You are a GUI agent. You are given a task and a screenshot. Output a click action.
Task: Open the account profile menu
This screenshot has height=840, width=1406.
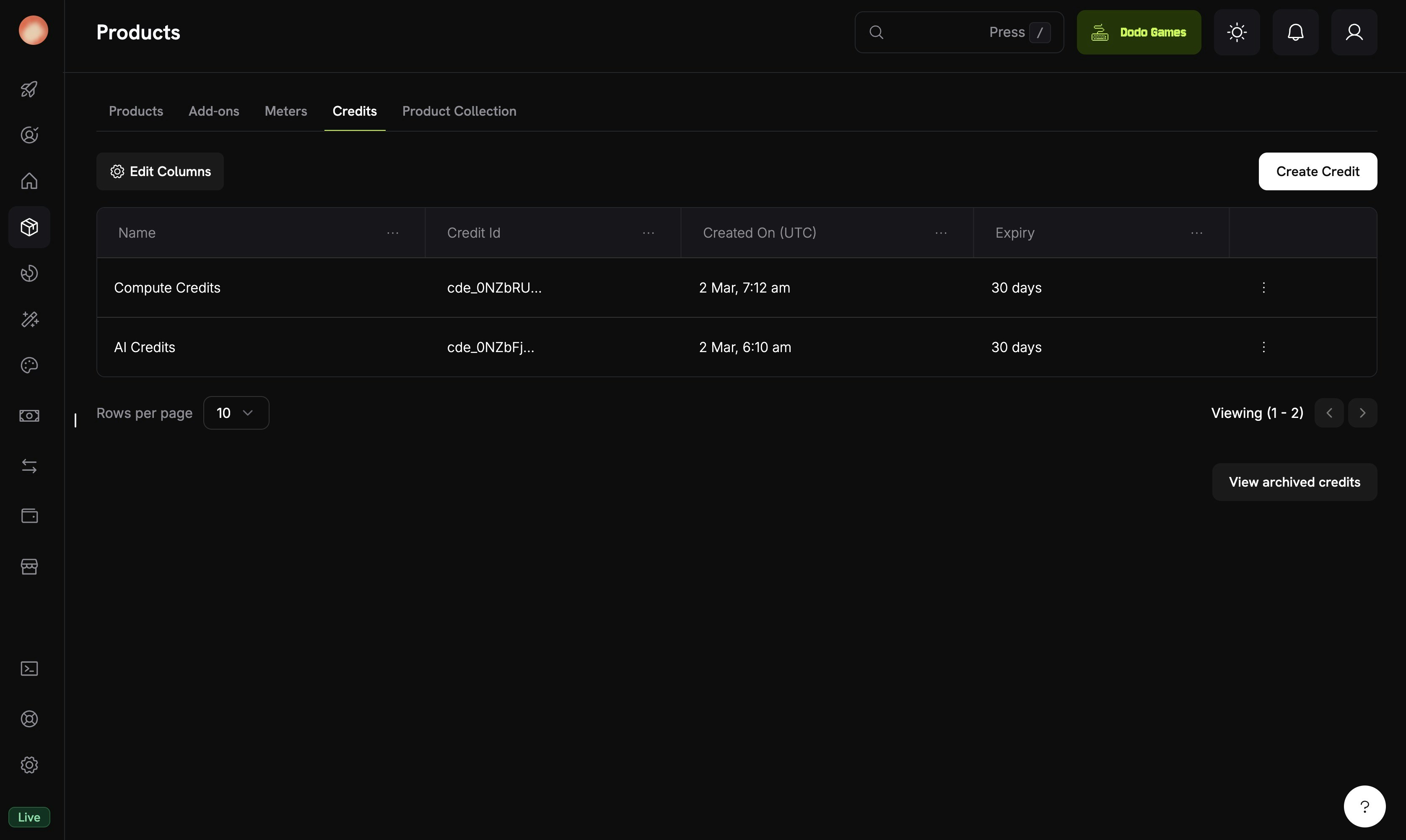(x=1354, y=32)
